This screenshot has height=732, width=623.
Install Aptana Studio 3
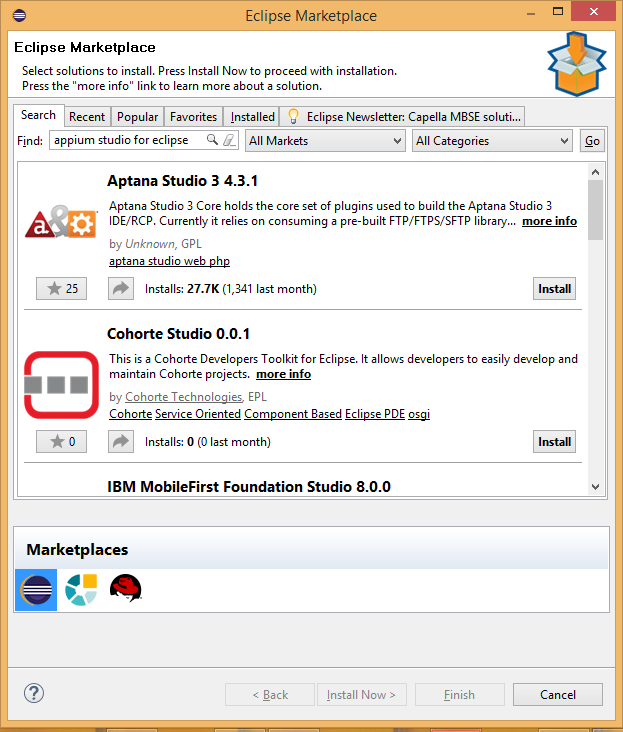[554, 289]
